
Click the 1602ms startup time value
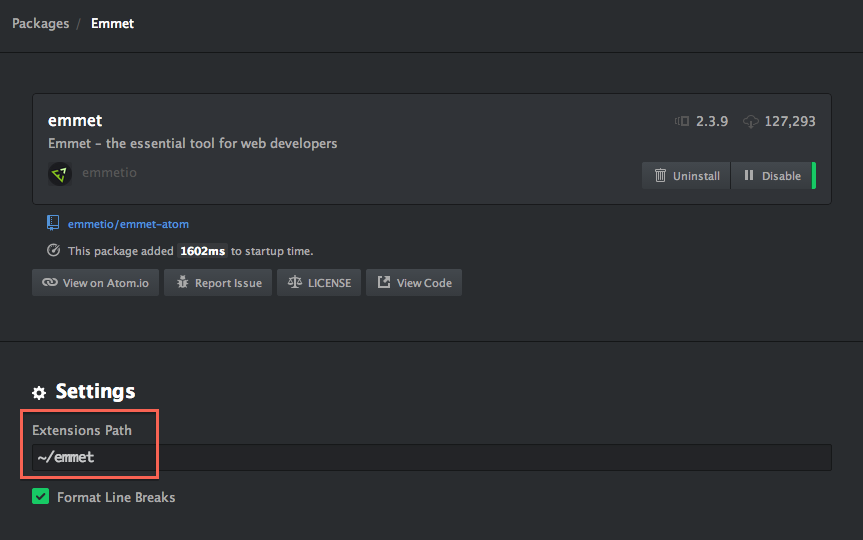click(203, 251)
